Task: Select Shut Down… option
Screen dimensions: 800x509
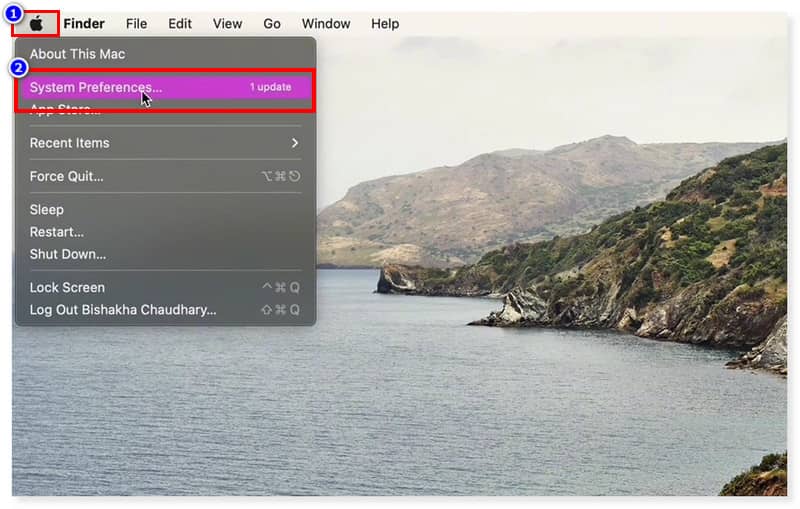Action: coord(165,254)
